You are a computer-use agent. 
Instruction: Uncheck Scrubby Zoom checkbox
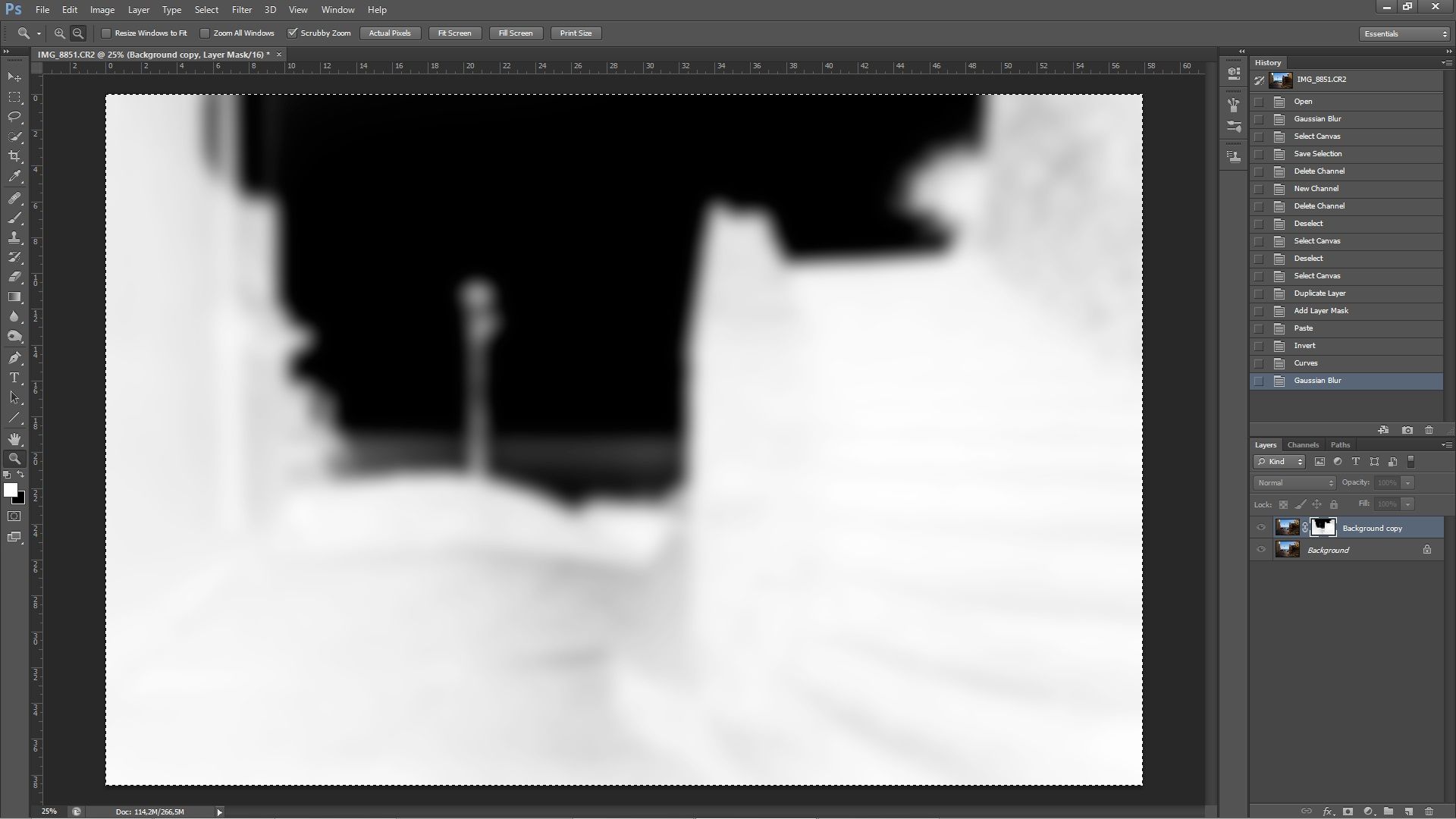292,33
